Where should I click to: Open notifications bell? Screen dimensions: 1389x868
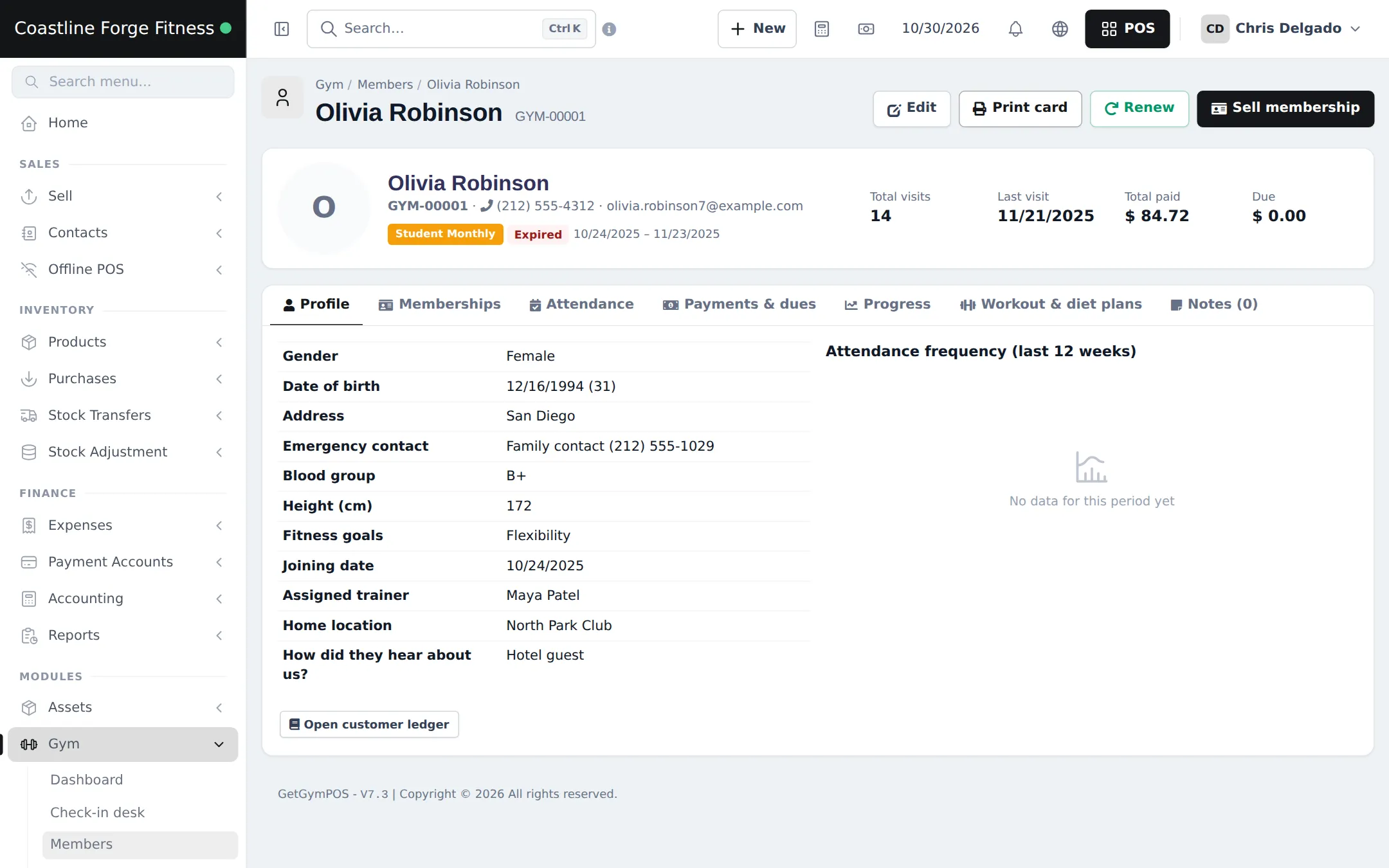[x=1015, y=29]
